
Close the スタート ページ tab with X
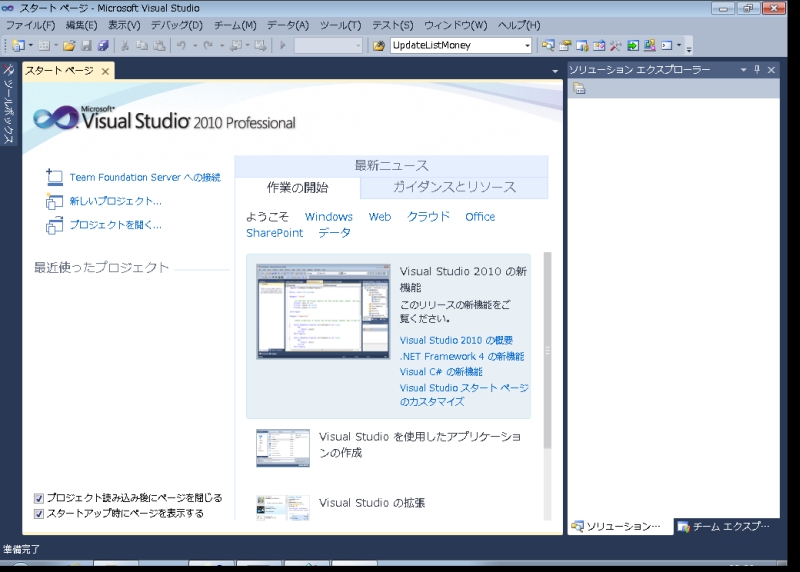pos(105,71)
